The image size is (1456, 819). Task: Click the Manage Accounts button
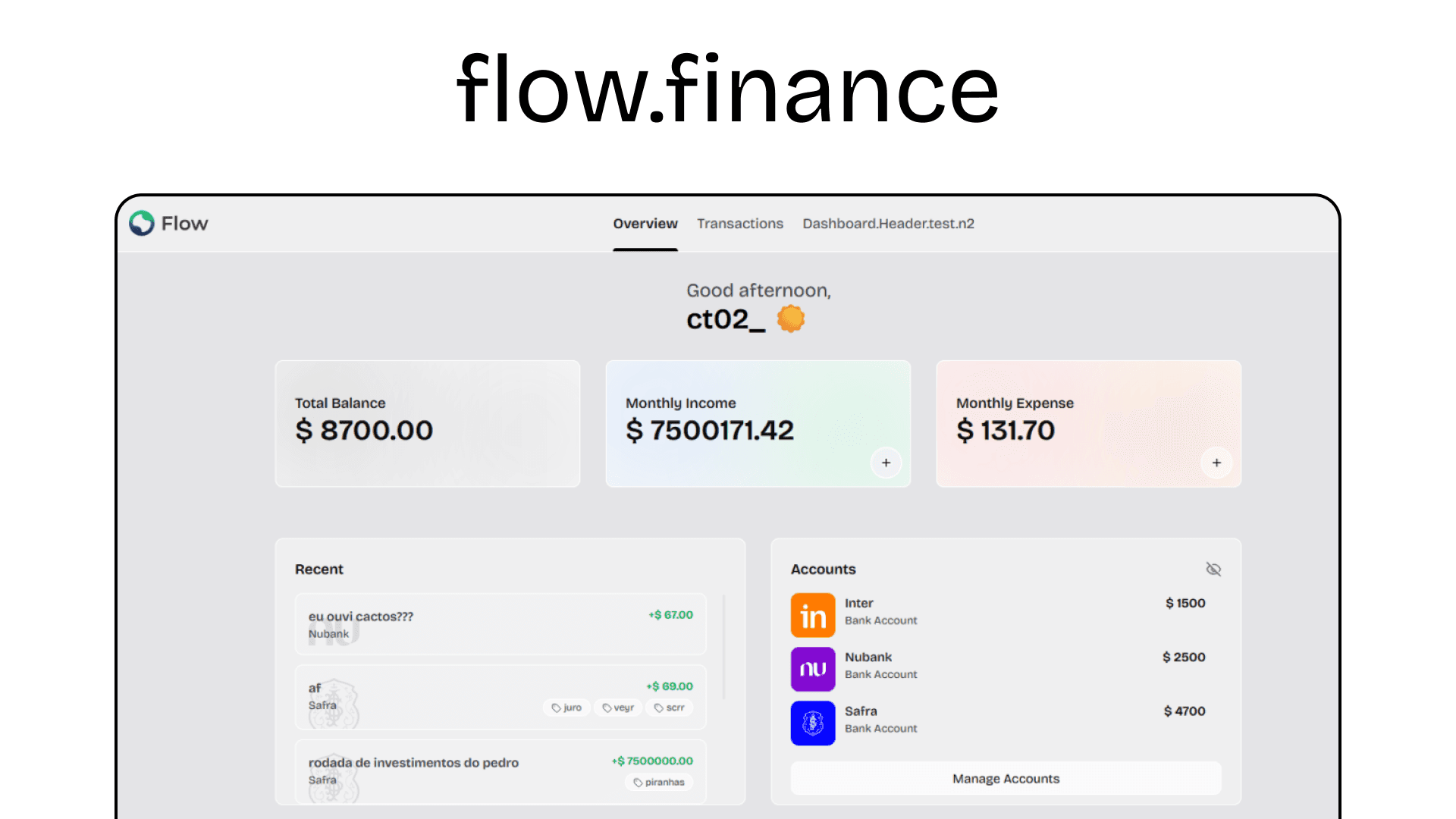(1006, 778)
